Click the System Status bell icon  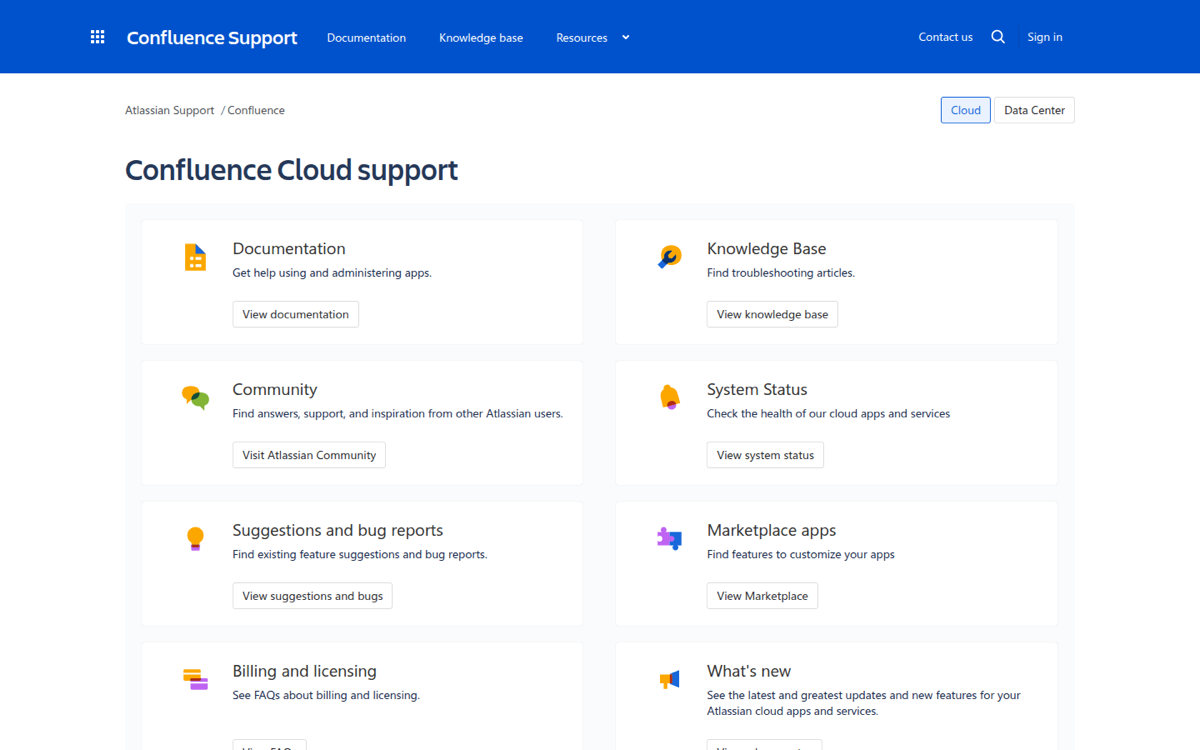pos(669,397)
